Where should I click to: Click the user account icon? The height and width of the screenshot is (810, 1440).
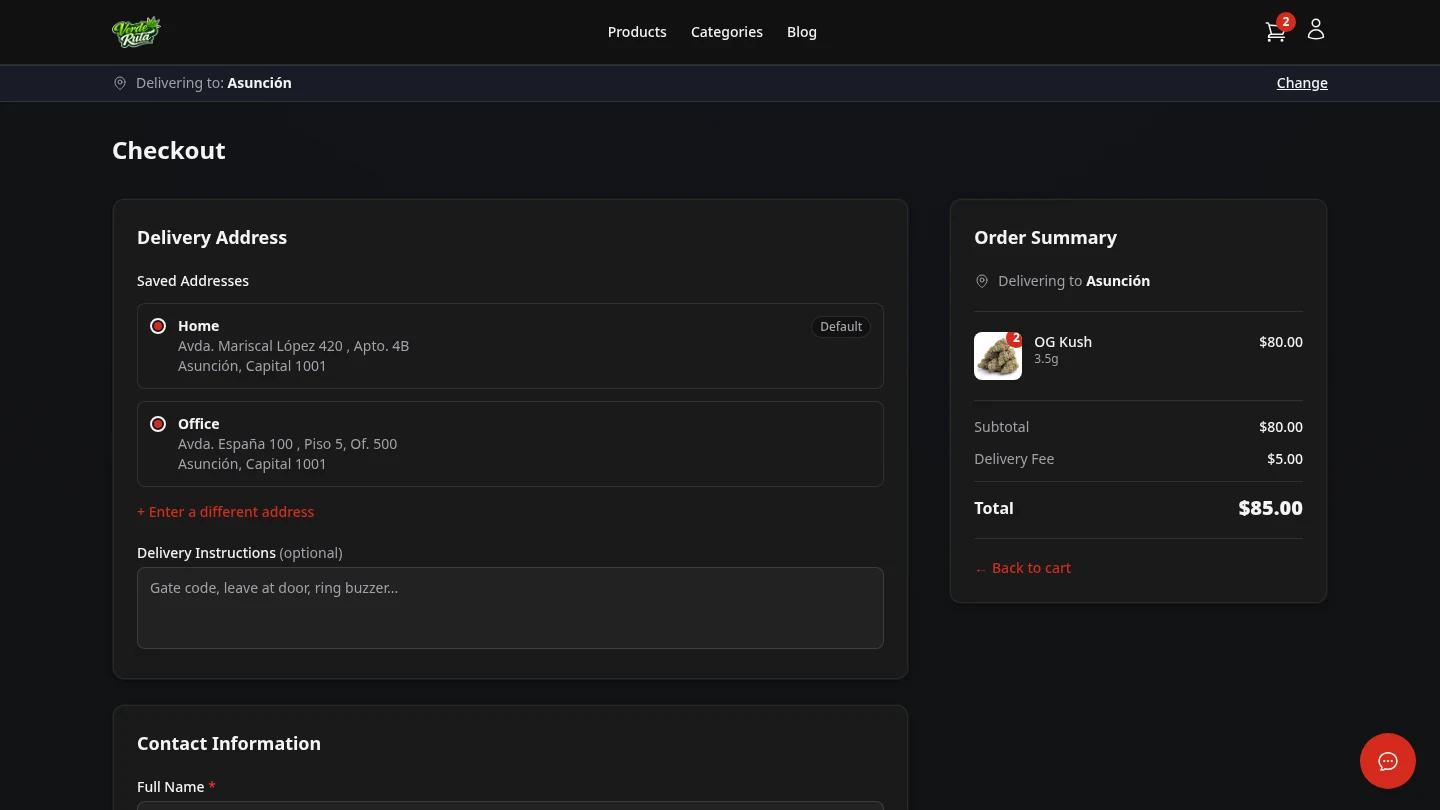point(1315,29)
